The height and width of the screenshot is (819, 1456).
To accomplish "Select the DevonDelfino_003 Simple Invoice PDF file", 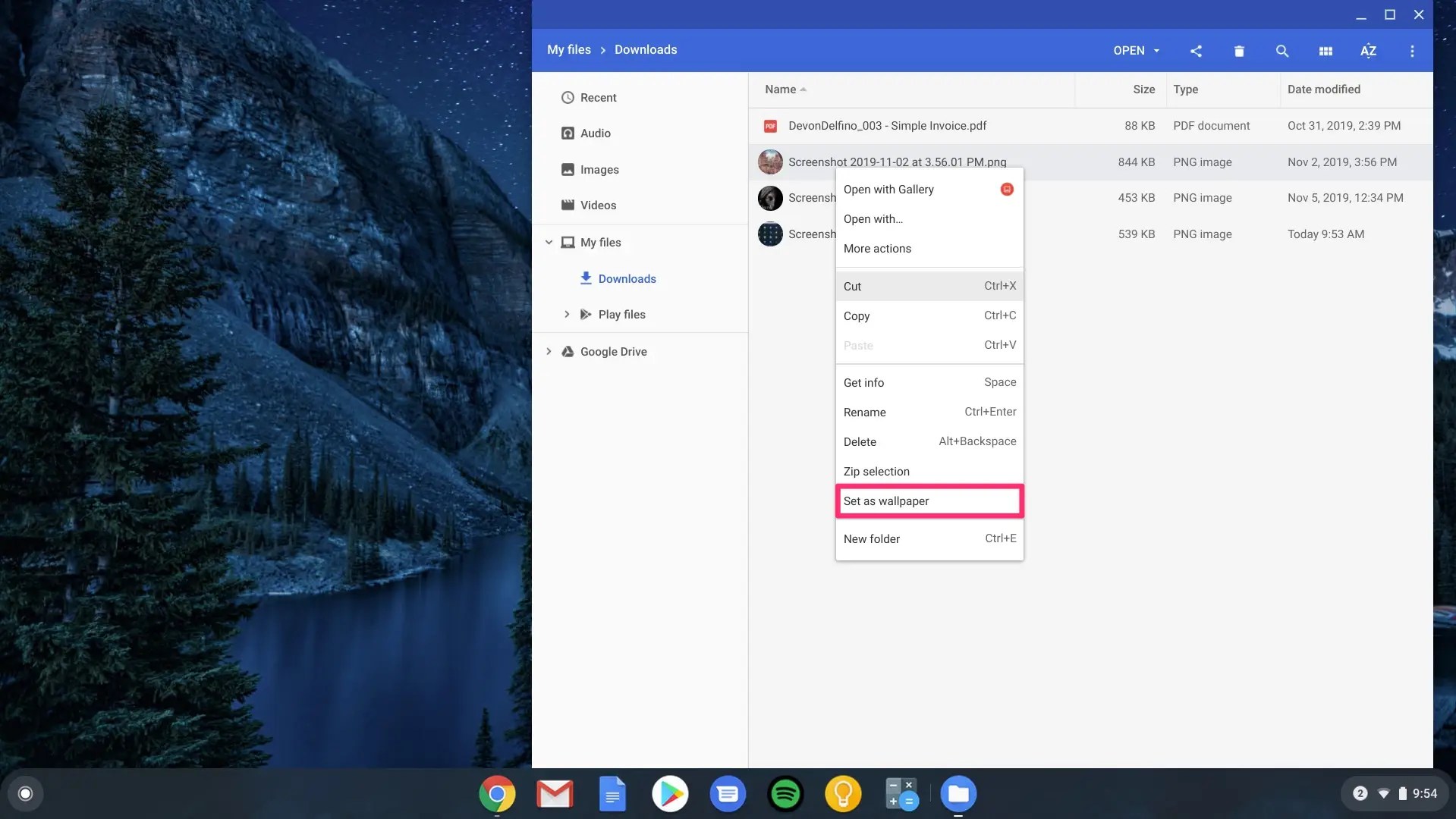I will [1090, 126].
